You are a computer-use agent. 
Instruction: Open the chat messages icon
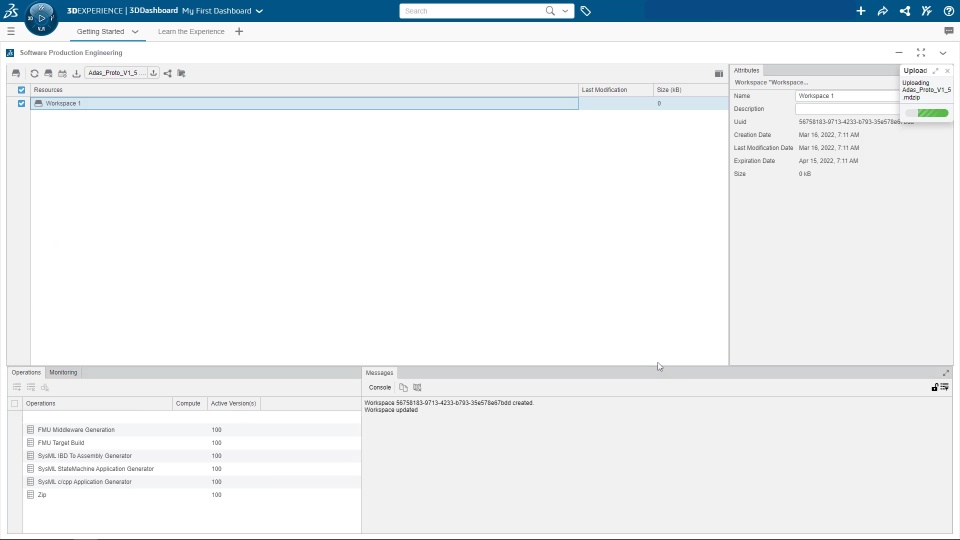(x=948, y=31)
